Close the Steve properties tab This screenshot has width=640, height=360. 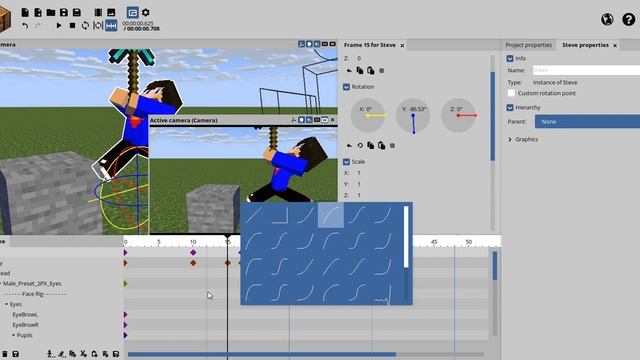[x=615, y=45]
